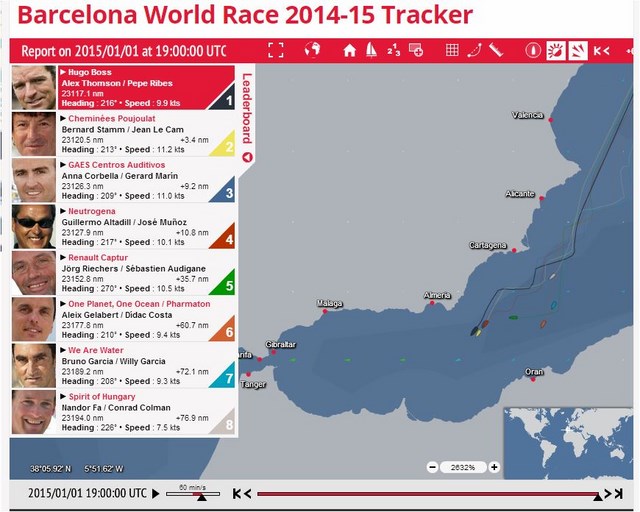Click the toolbar rewind-to-start icon

(601, 50)
